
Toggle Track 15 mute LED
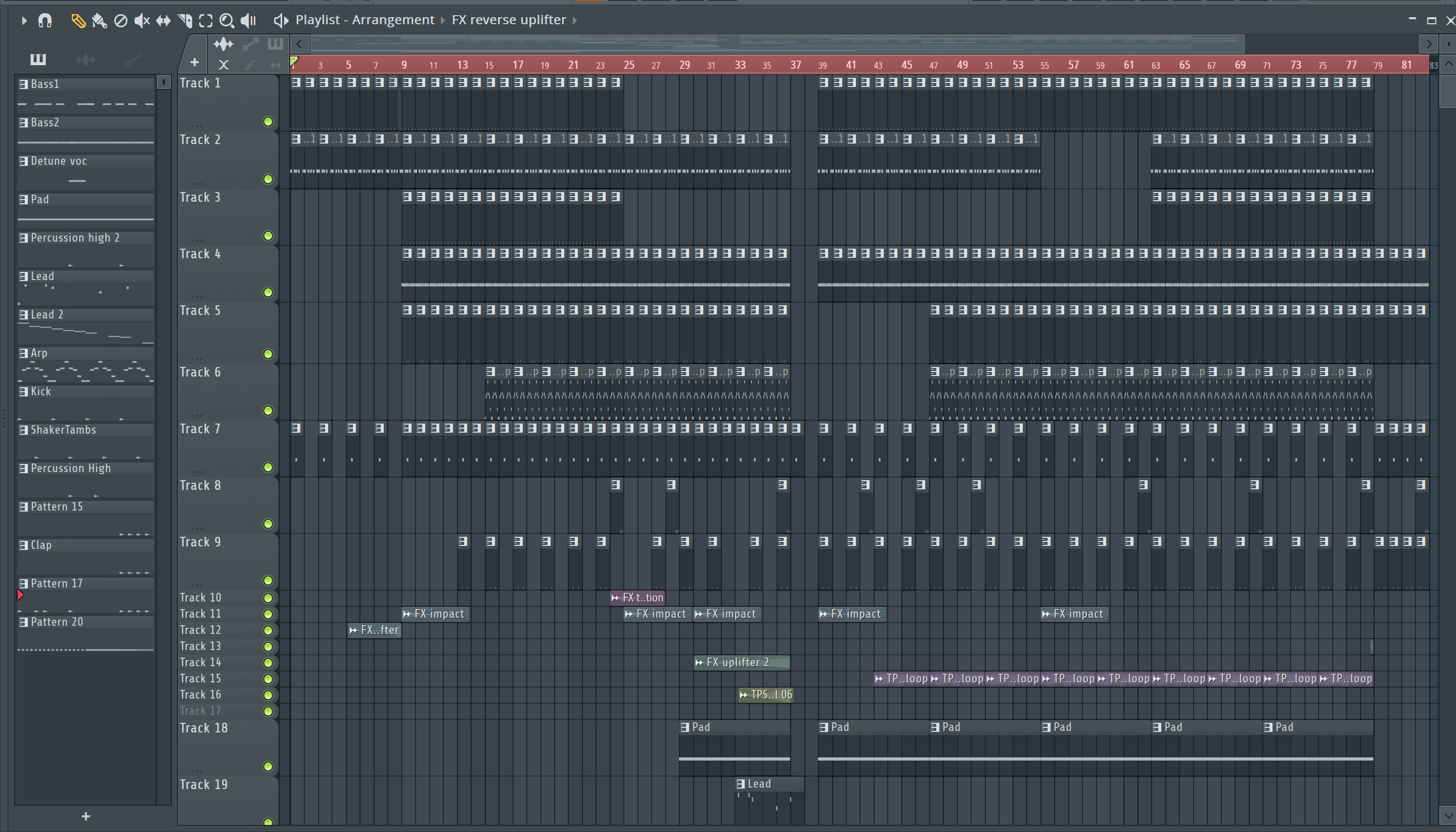click(x=268, y=679)
